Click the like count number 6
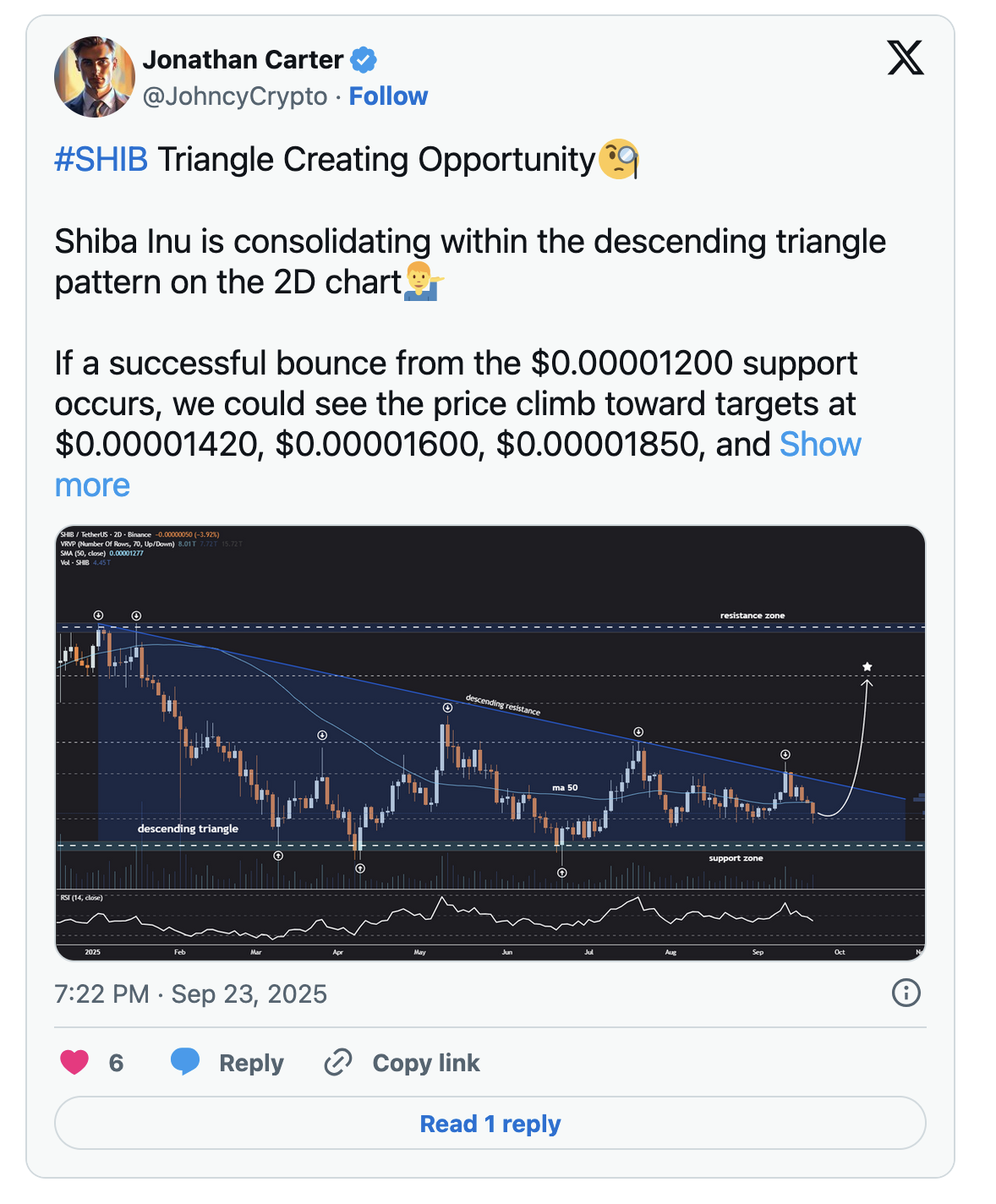The image size is (996, 1204). [117, 1063]
